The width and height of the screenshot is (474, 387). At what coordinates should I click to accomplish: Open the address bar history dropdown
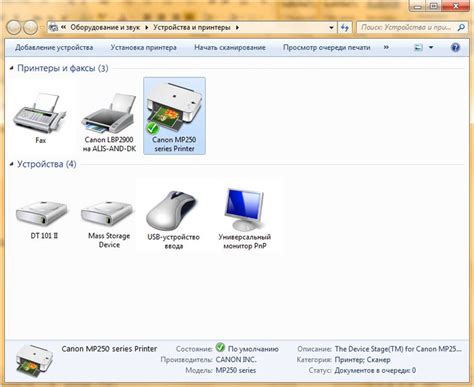(x=331, y=27)
